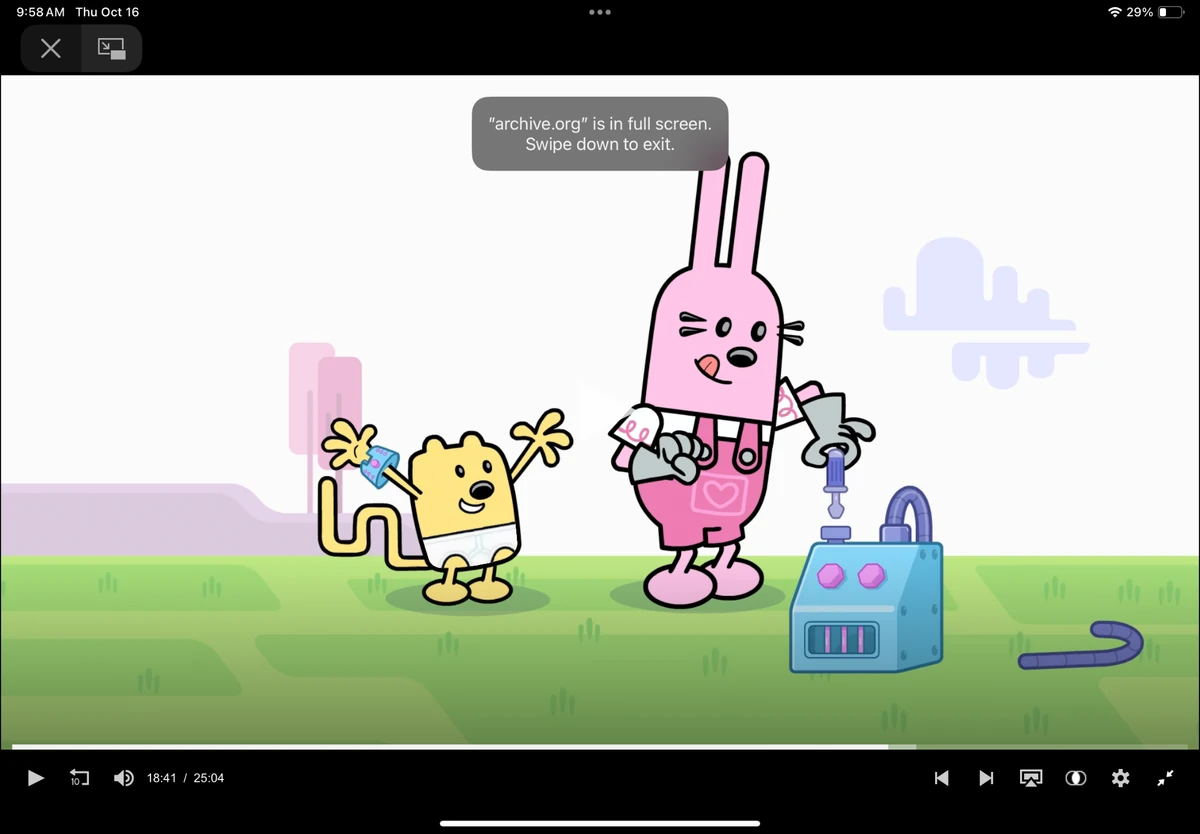Exit full screen mode
Image resolution: width=1200 pixels, height=834 pixels.
click(1165, 778)
